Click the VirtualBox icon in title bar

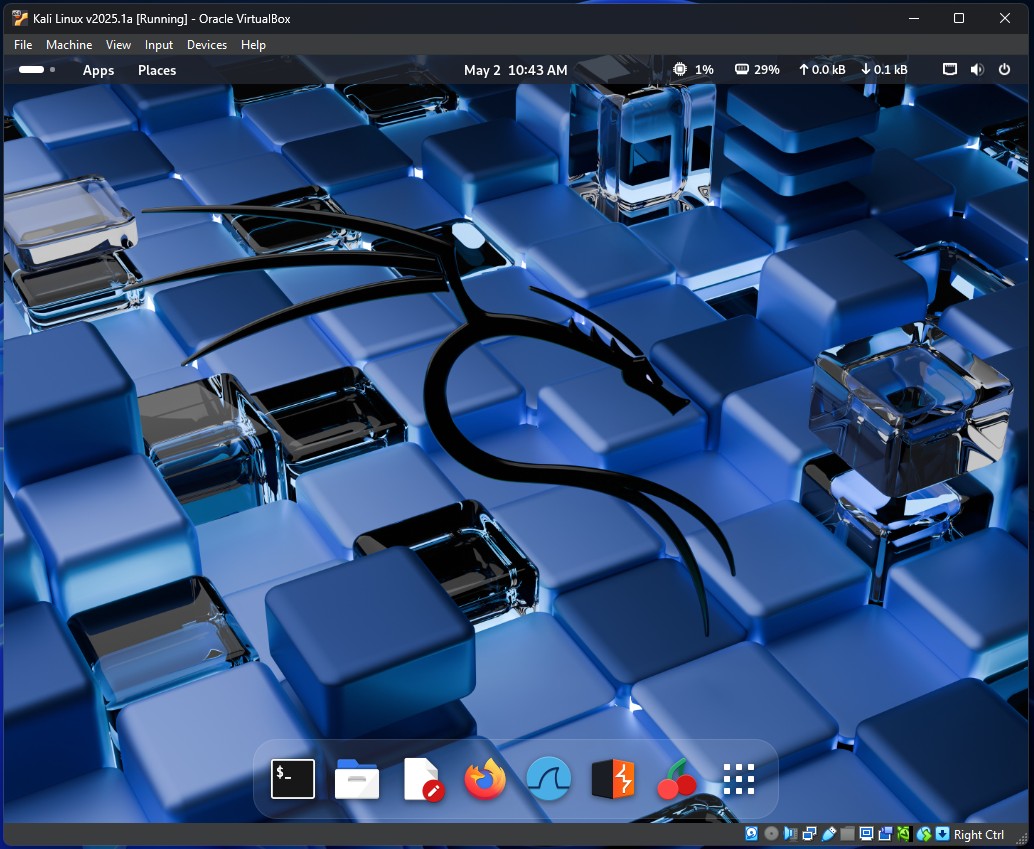point(19,18)
